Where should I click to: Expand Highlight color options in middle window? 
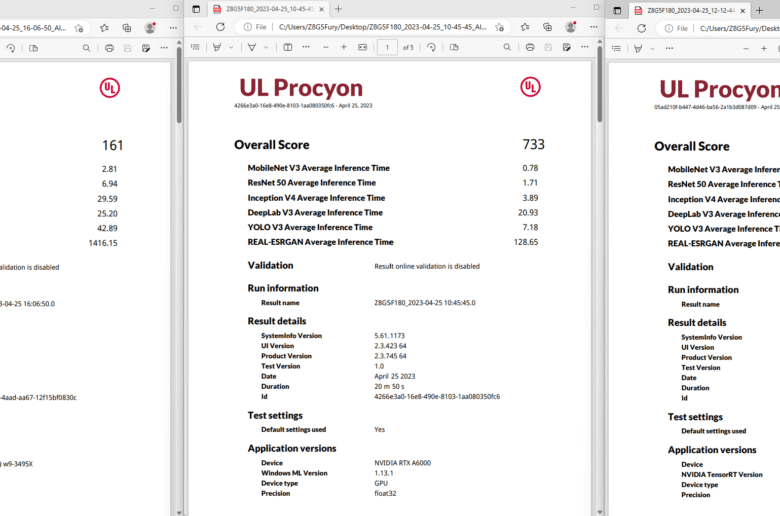266,47
